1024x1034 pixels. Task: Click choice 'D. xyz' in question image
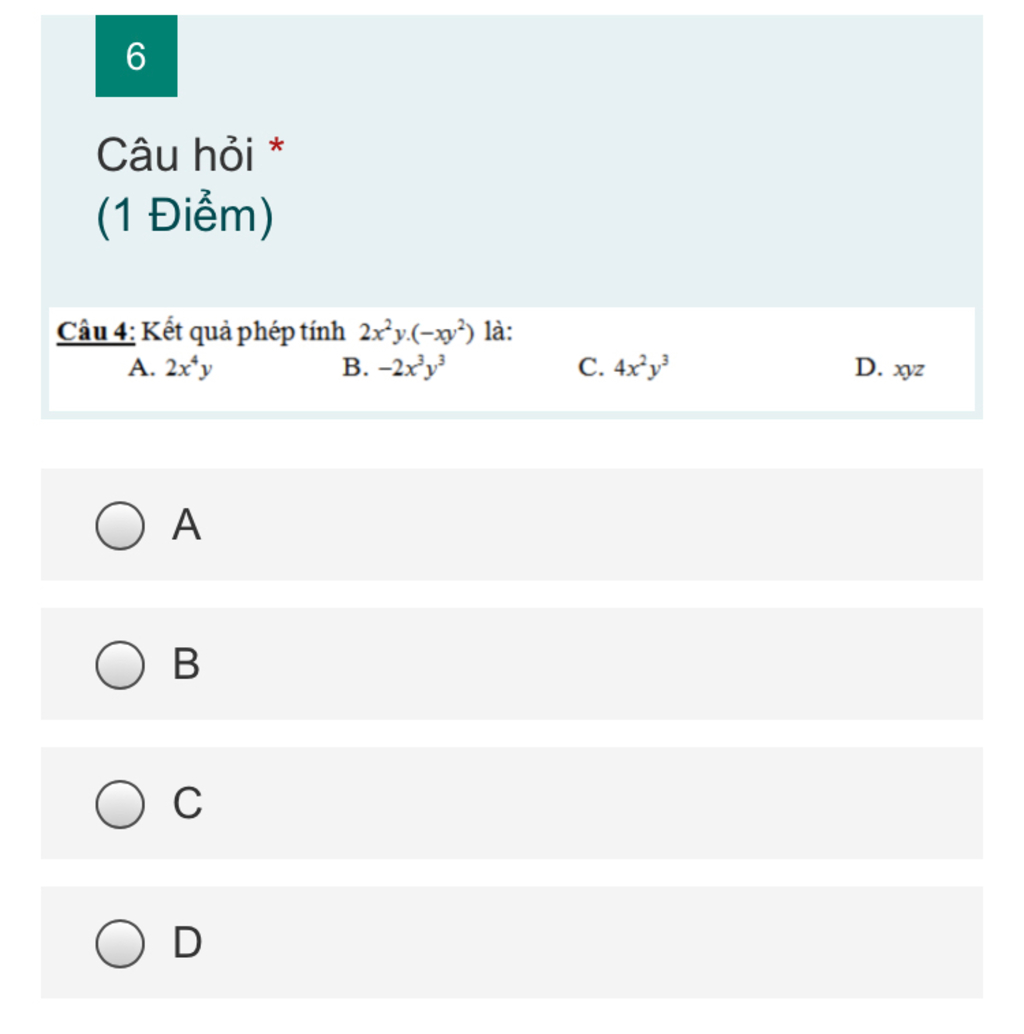click(x=889, y=368)
